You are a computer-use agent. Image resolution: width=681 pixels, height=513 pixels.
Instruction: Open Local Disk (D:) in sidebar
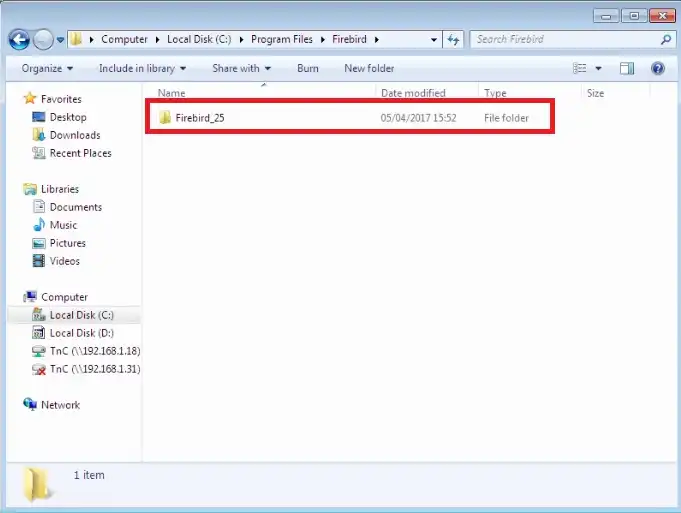coord(82,333)
